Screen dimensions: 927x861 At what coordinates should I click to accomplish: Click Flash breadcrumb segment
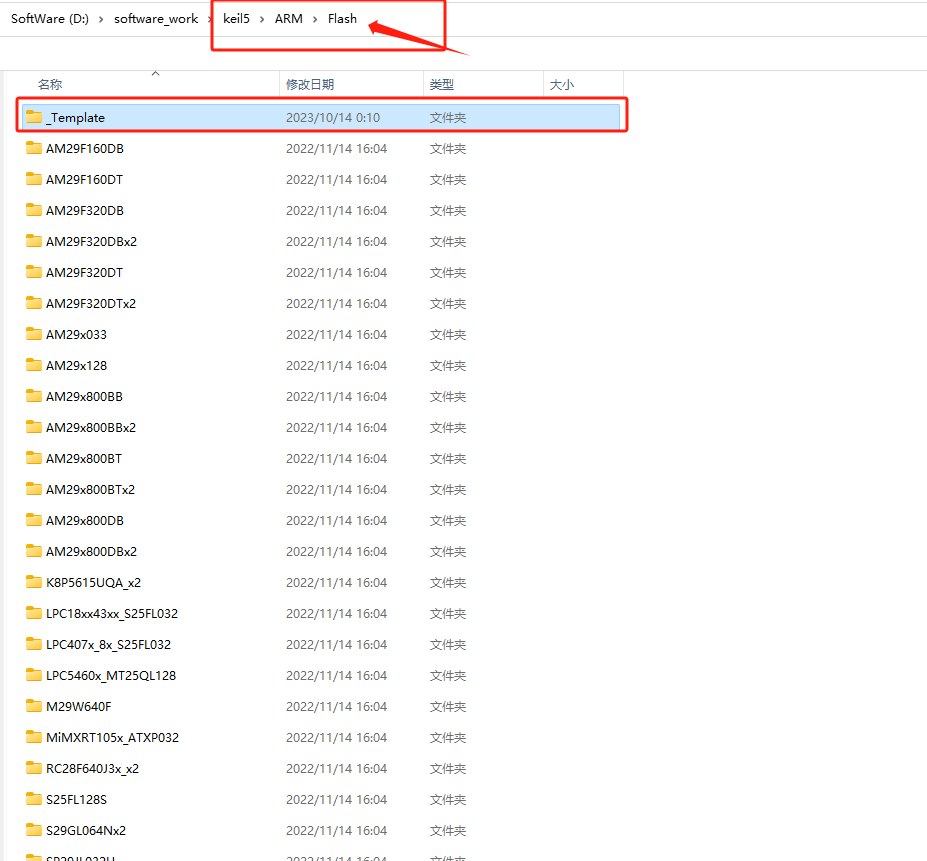pyautogui.click(x=342, y=19)
